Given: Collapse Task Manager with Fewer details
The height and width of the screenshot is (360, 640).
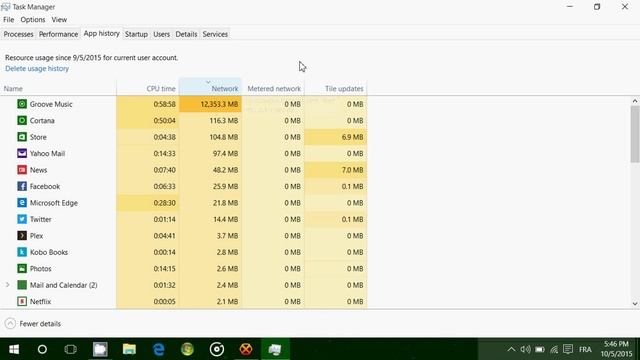Looking at the screenshot, I should click(x=33, y=324).
